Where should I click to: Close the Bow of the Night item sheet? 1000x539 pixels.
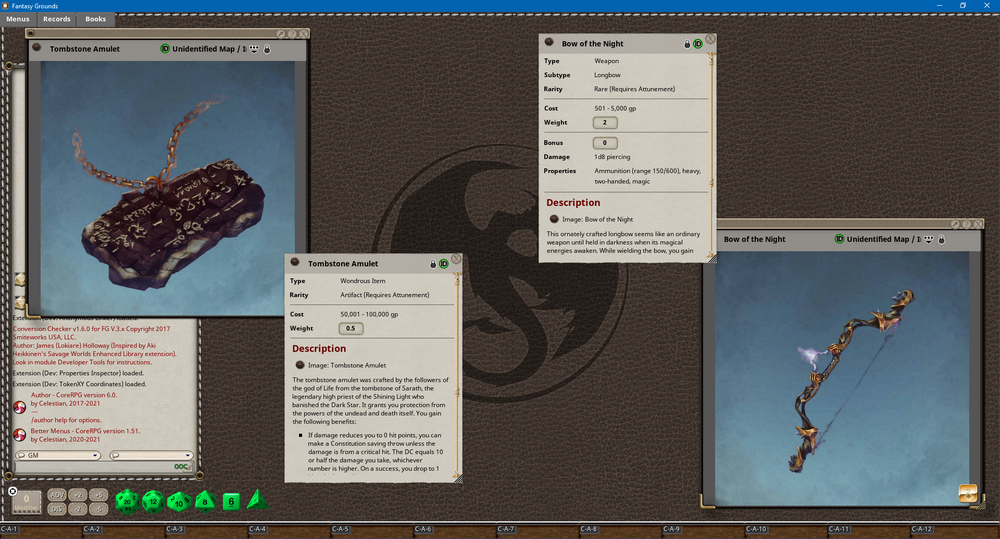click(x=710, y=39)
